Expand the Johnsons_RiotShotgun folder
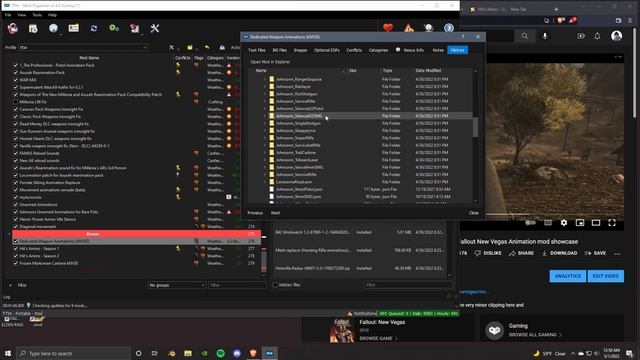 click(x=265, y=94)
